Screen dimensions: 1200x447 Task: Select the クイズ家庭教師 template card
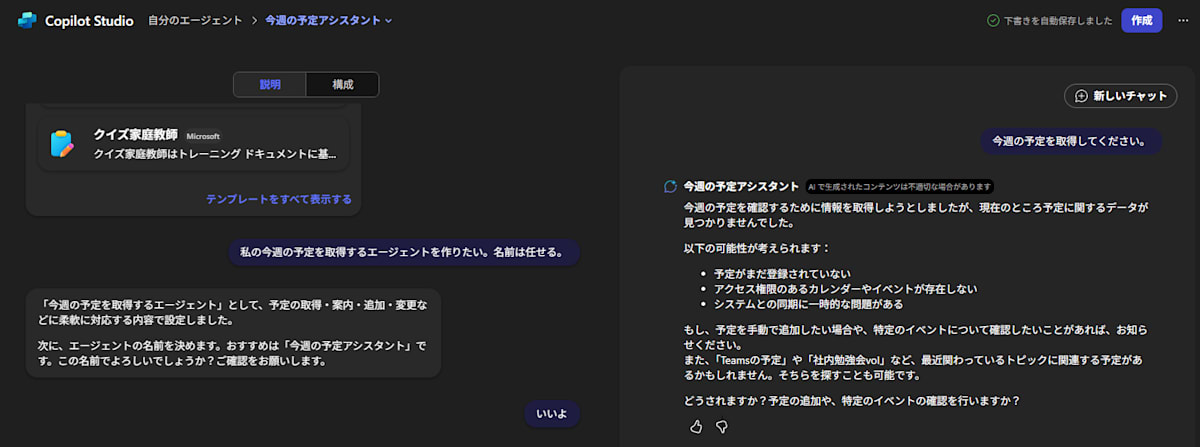pyautogui.click(x=194, y=144)
